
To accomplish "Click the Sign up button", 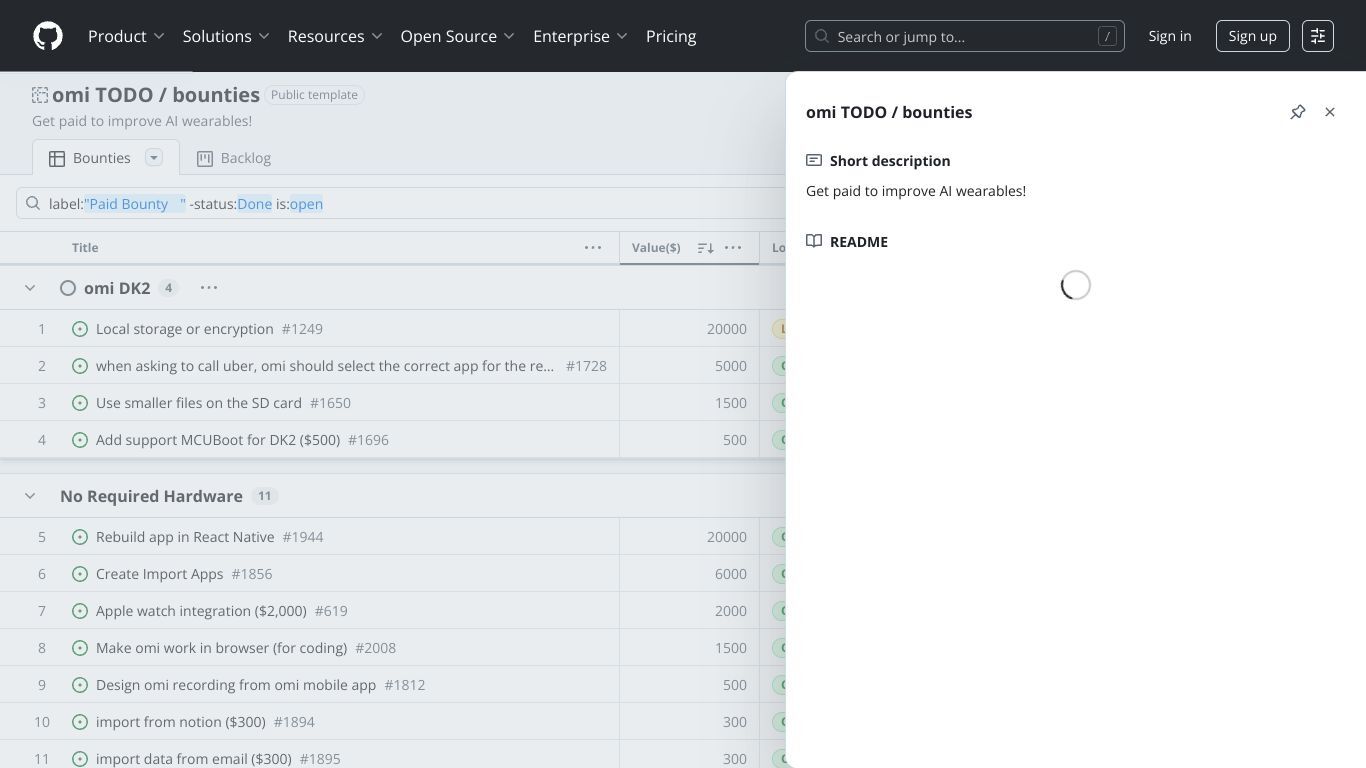I will coord(1253,36).
